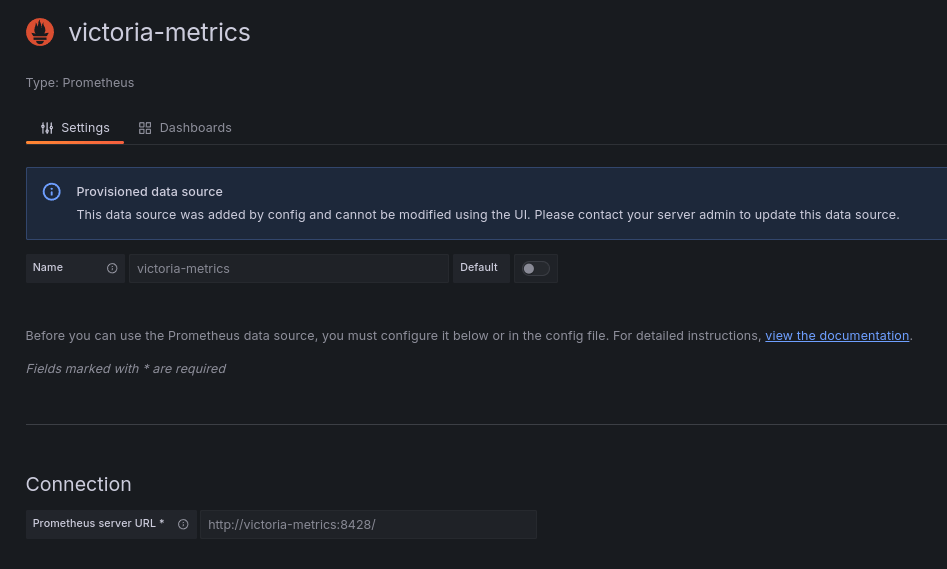Click the Connection section heading
This screenshot has width=947, height=569.
coord(78,484)
